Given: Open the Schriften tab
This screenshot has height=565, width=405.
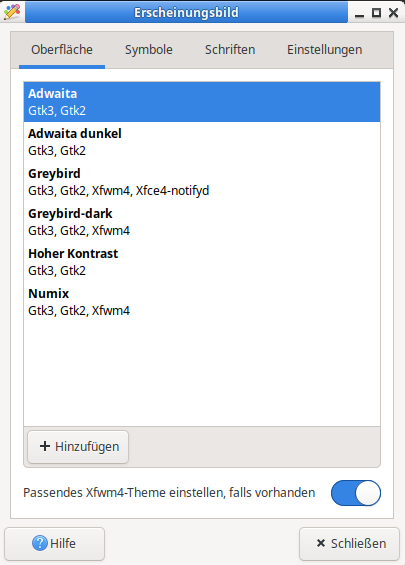Looking at the screenshot, I should [230, 50].
